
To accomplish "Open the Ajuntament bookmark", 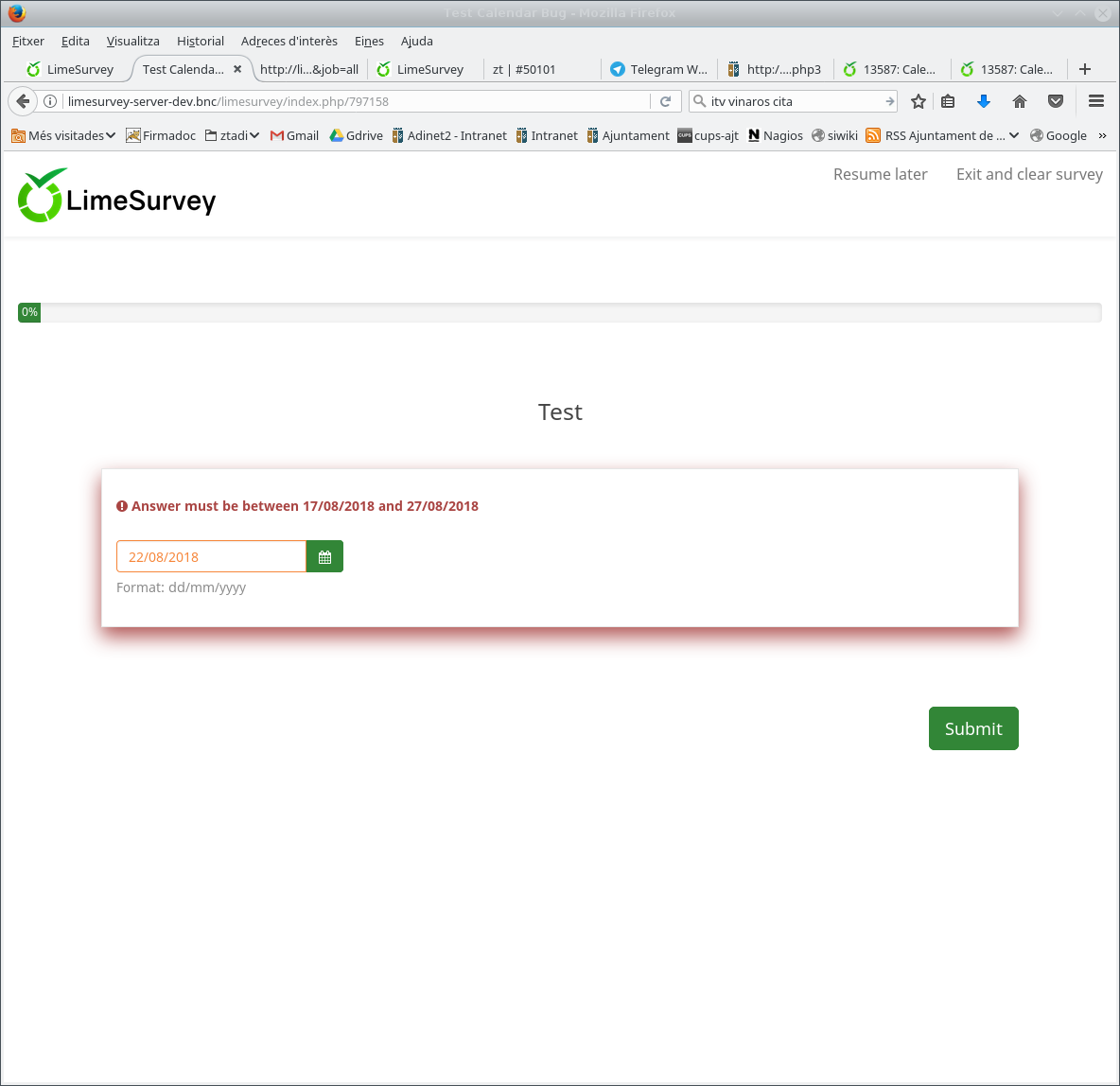I will point(628,136).
